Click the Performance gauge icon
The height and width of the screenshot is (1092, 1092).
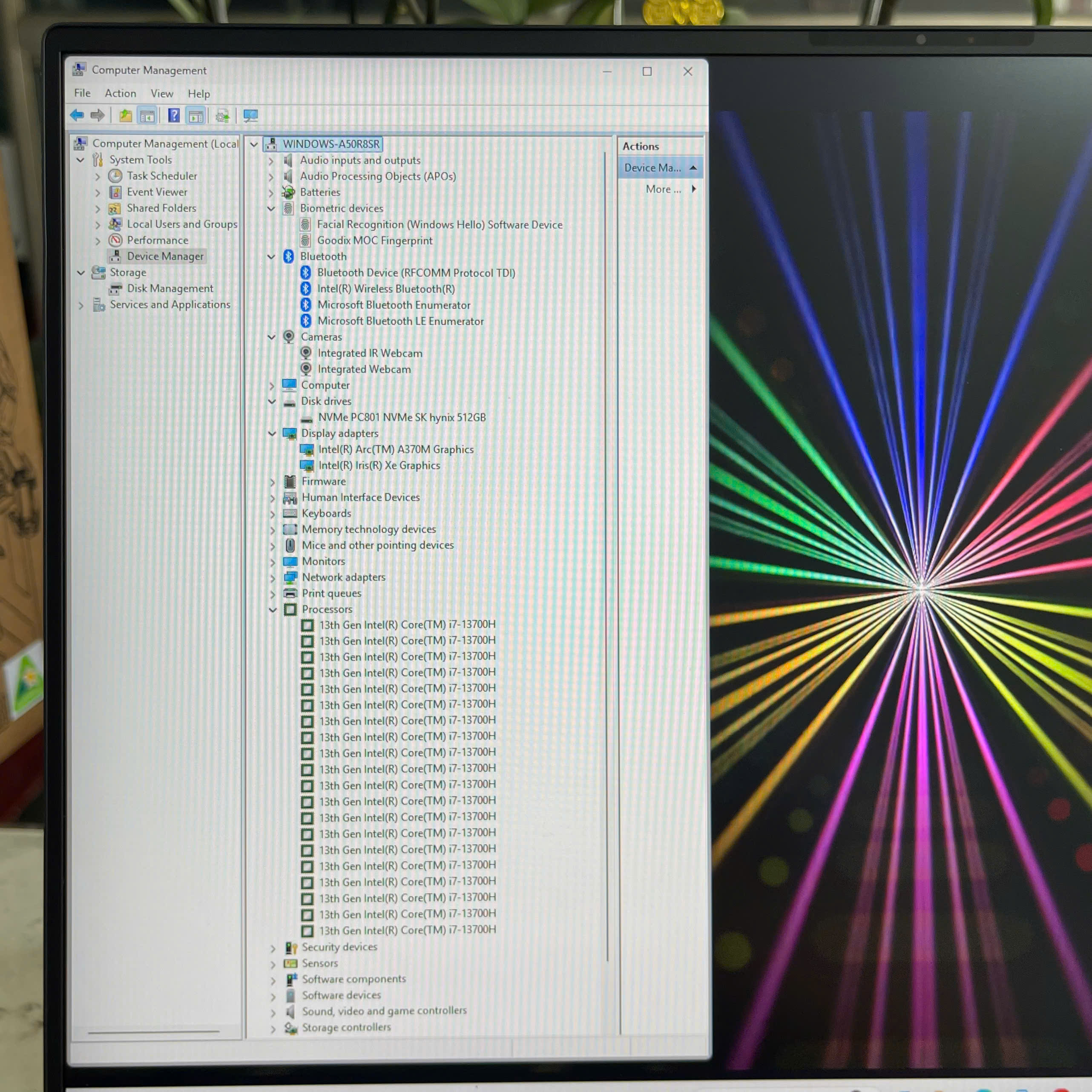(115, 240)
